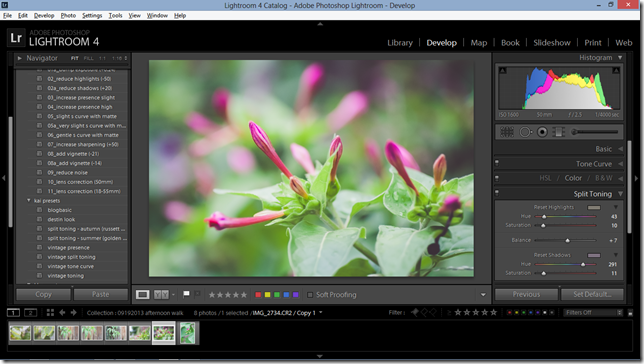This screenshot has height=364, width=644.
Task: Toggle the highlight clipping indicator in histogram
Action: (616, 71)
